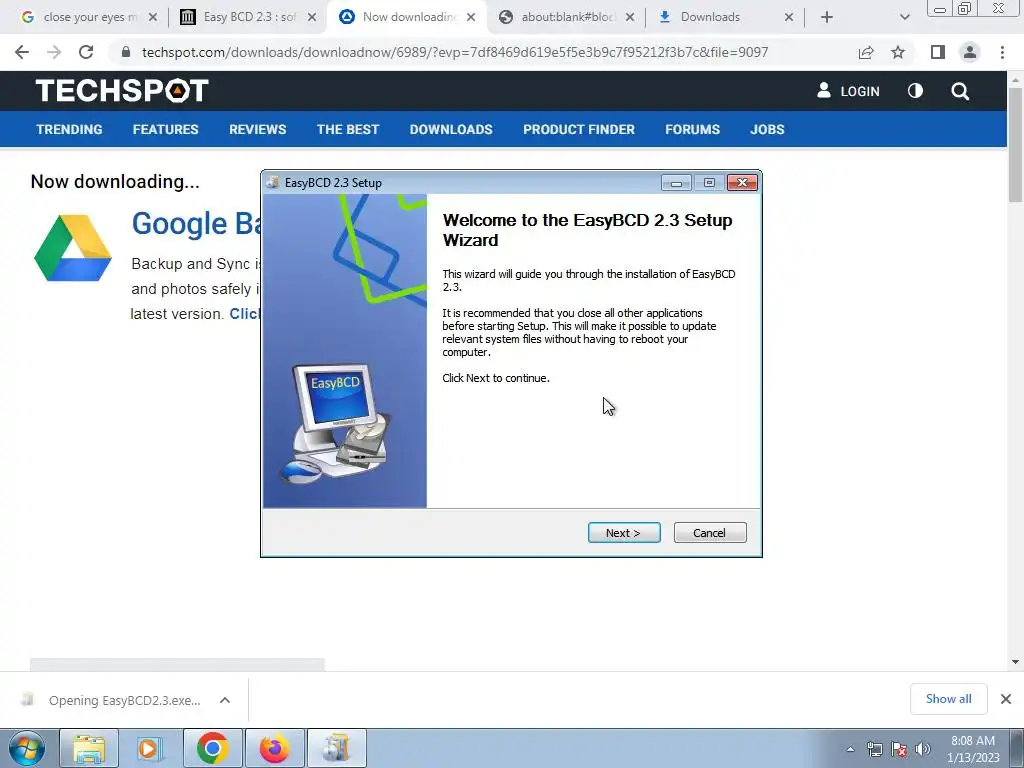Open Windows Start menu
Viewport: 1024px width, 768px height.
pos(27,748)
